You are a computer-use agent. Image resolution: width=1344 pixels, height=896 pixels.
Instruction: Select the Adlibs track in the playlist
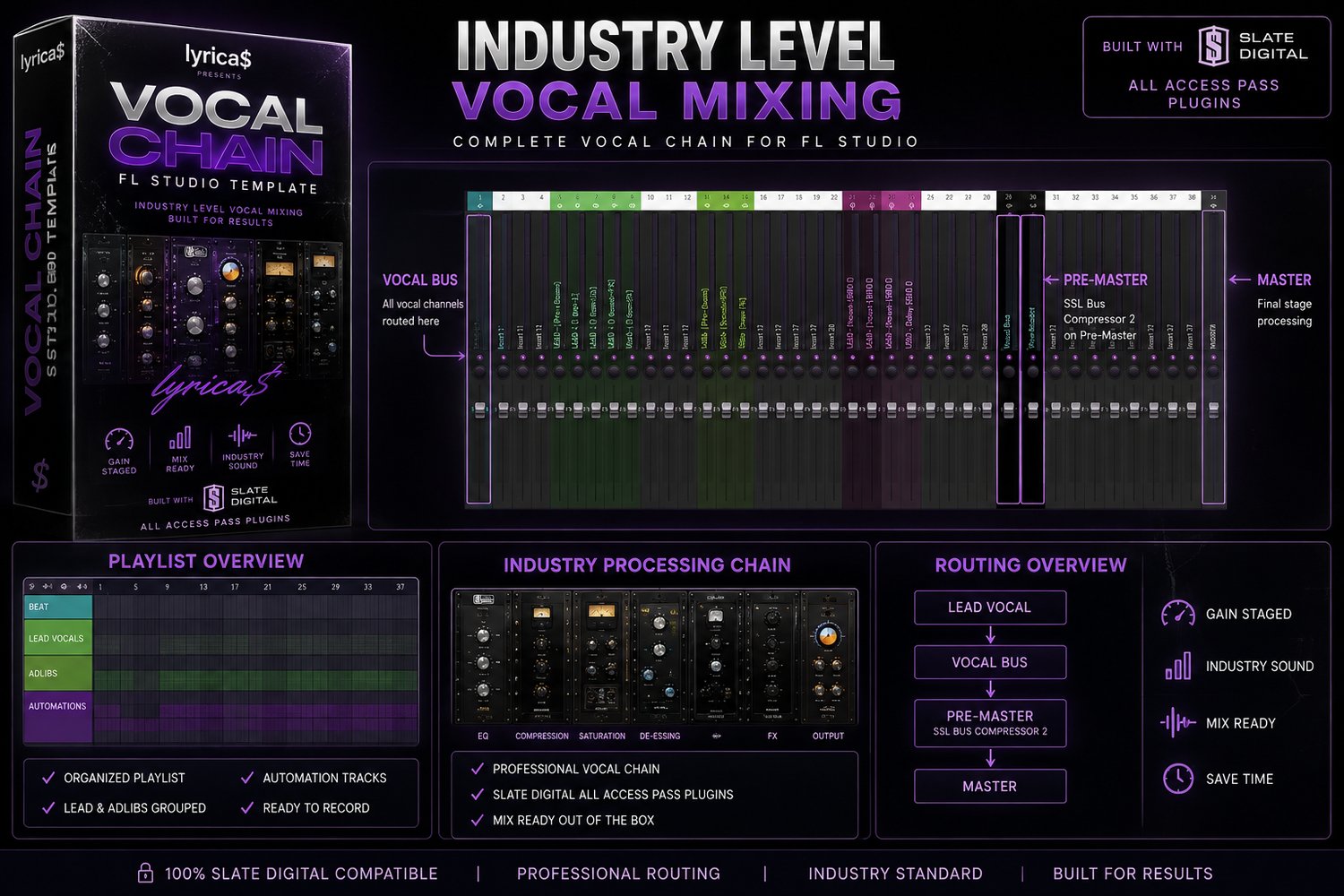coord(58,673)
